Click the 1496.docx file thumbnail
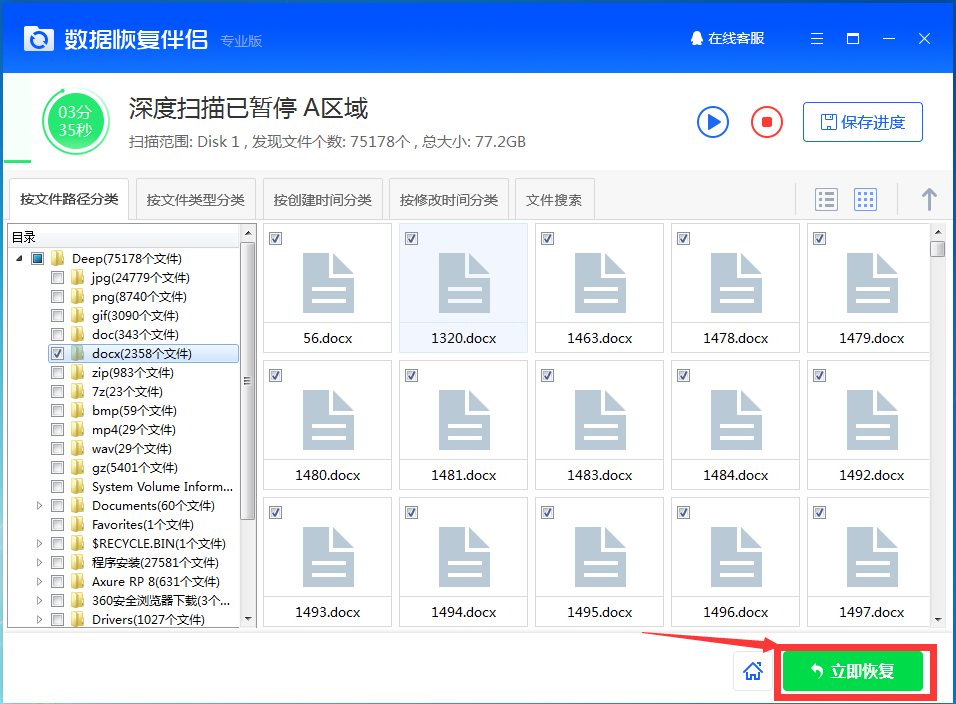The width and height of the screenshot is (956, 704). (735, 562)
